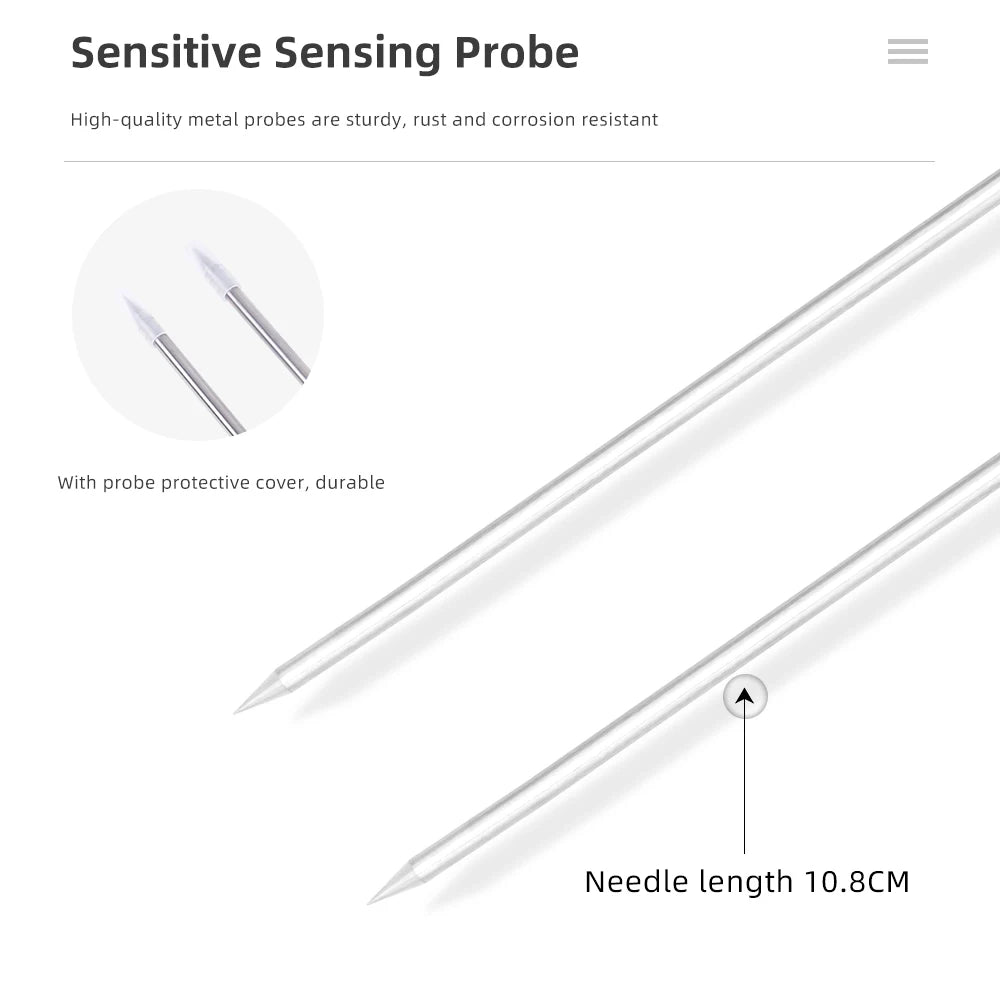Image resolution: width=1000 pixels, height=1000 pixels.
Task: Click the circular arrowhead marker on the probe
Action: (745, 696)
